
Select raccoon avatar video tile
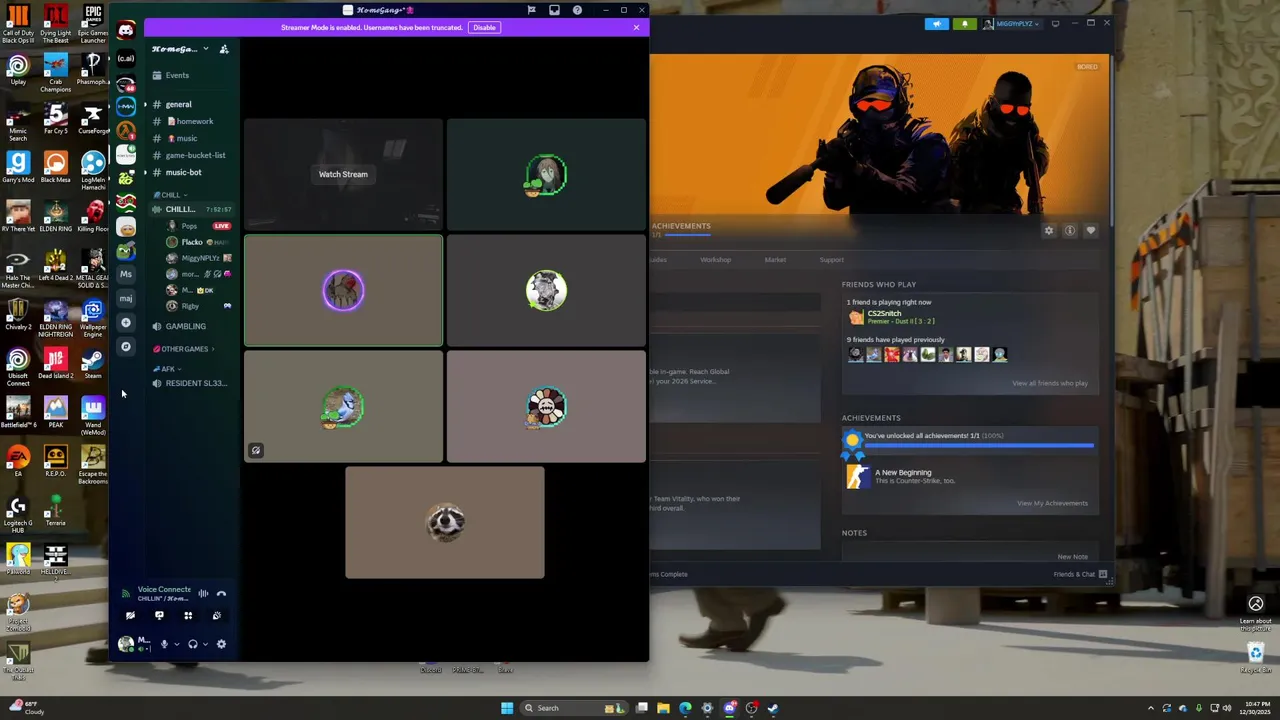pyautogui.click(x=445, y=522)
